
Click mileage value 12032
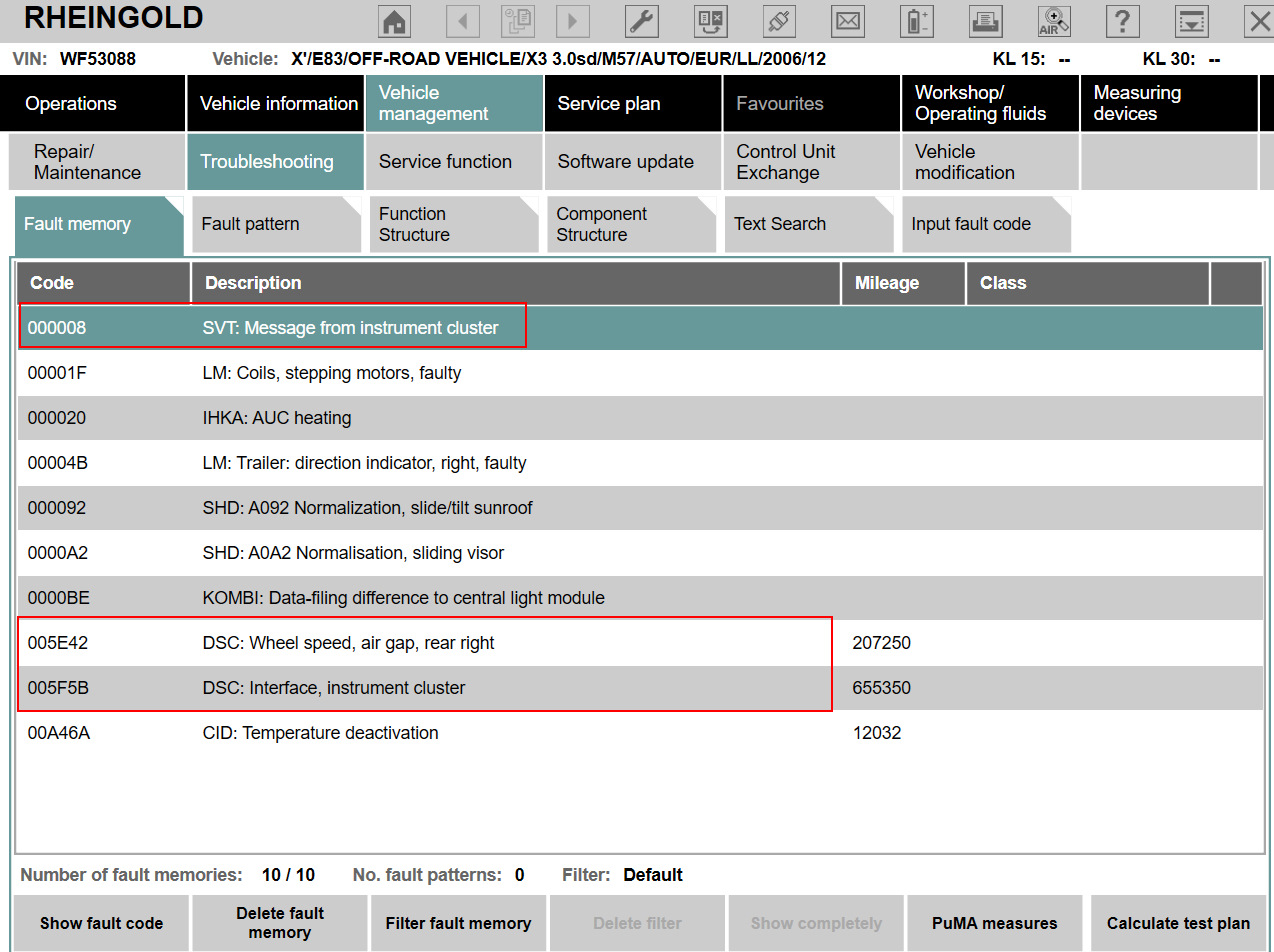point(876,733)
